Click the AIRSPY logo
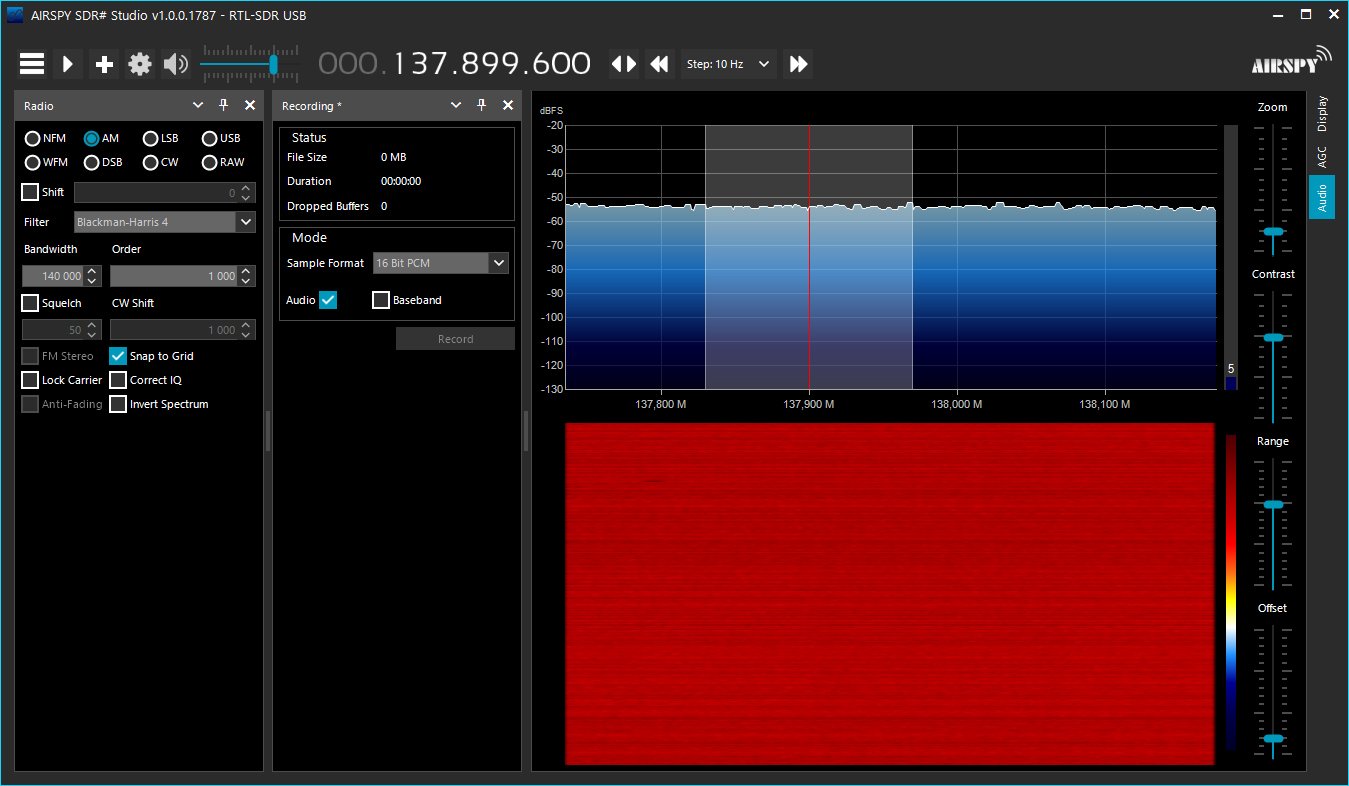 (x=1291, y=60)
